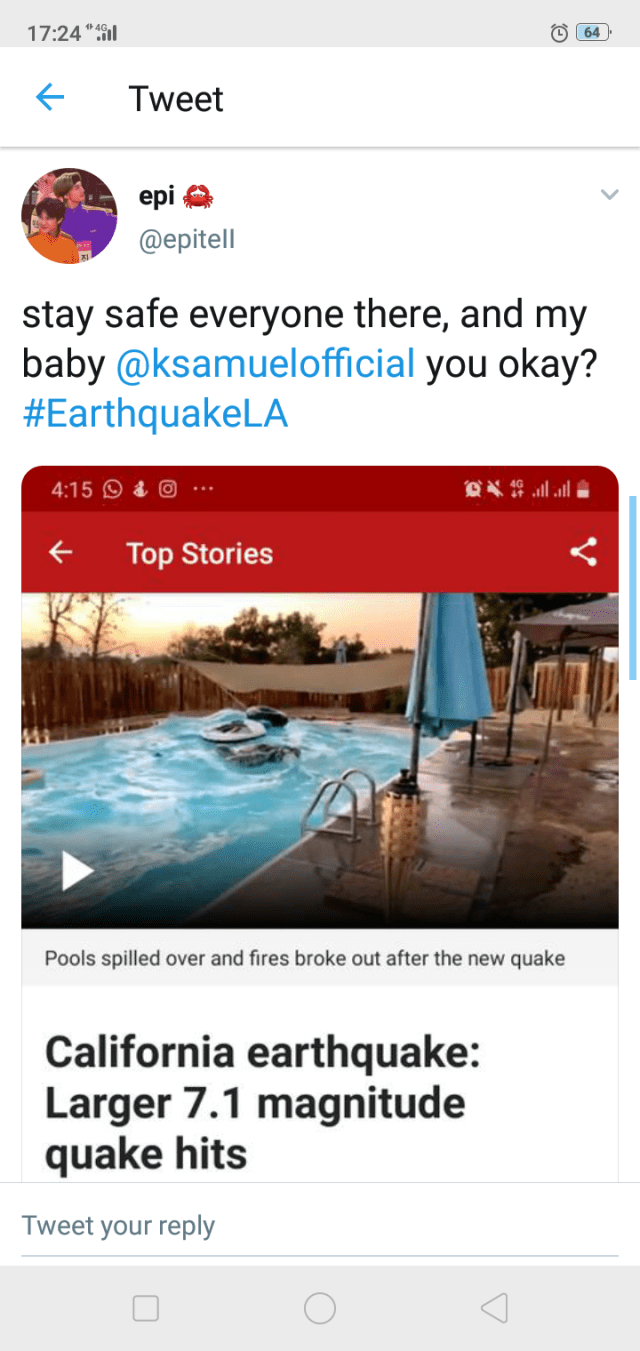
Task: Tap the battery indicator showing 64
Action: coord(593,33)
